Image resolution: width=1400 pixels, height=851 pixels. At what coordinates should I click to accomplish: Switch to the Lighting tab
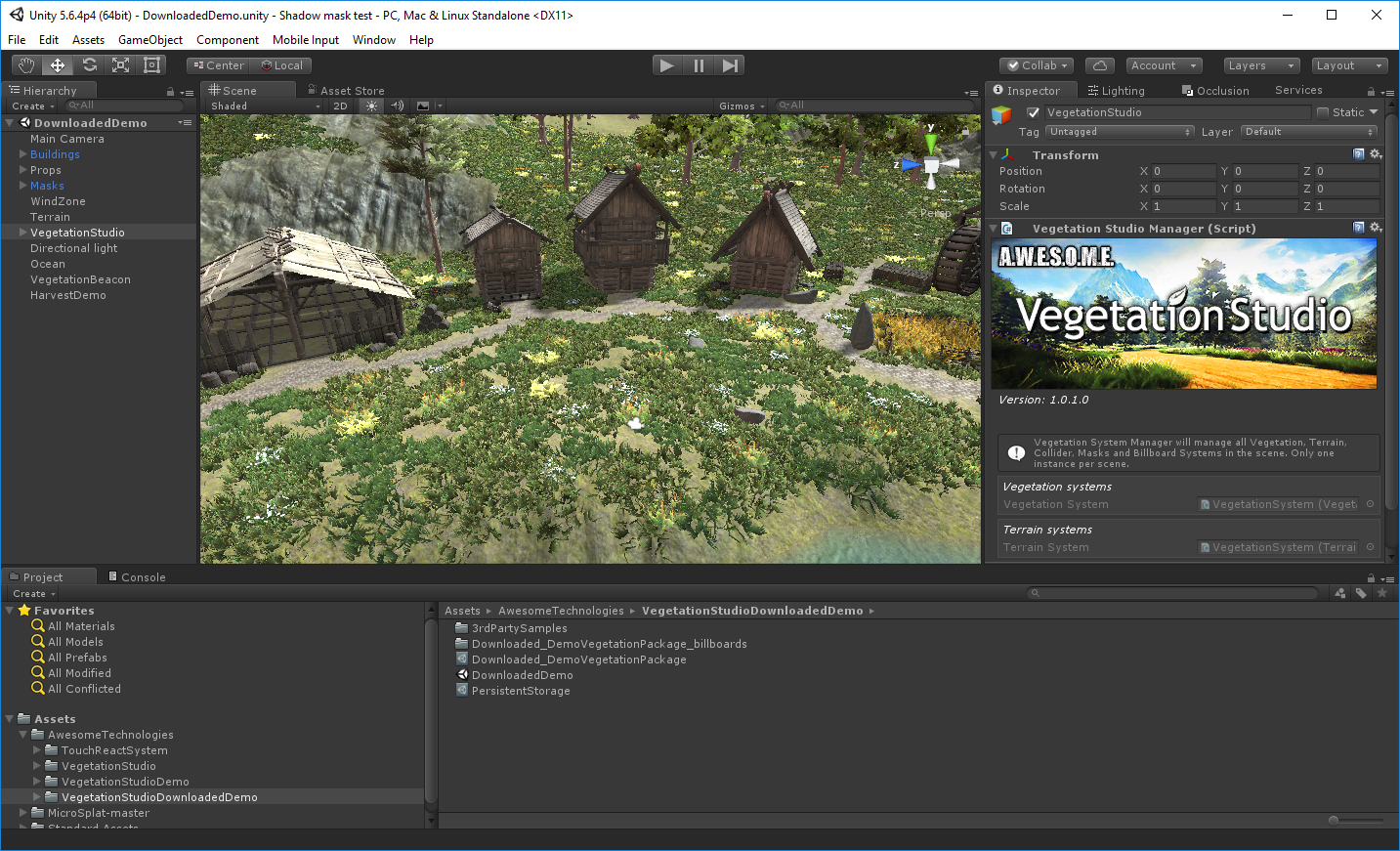pos(1117,91)
